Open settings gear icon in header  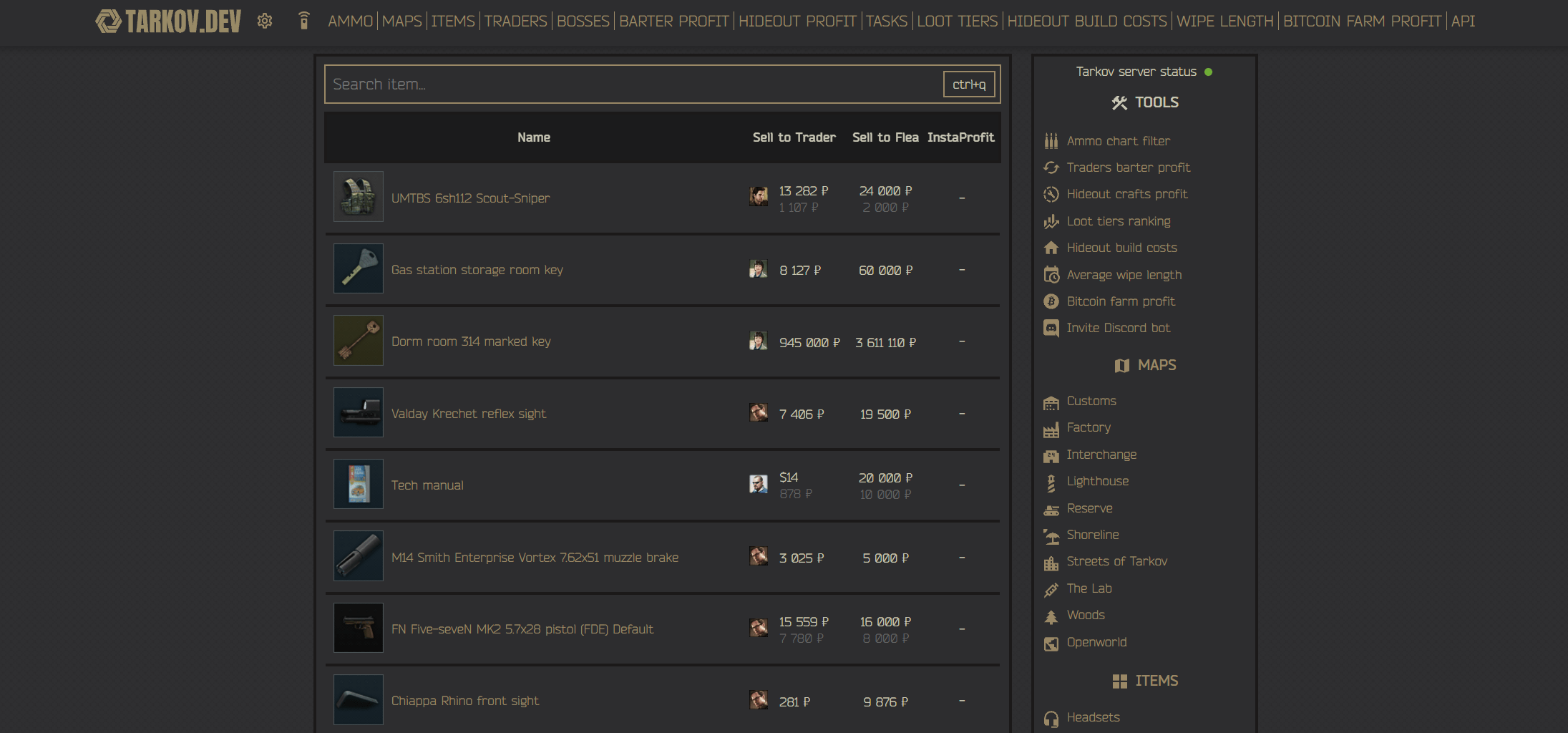click(x=265, y=21)
